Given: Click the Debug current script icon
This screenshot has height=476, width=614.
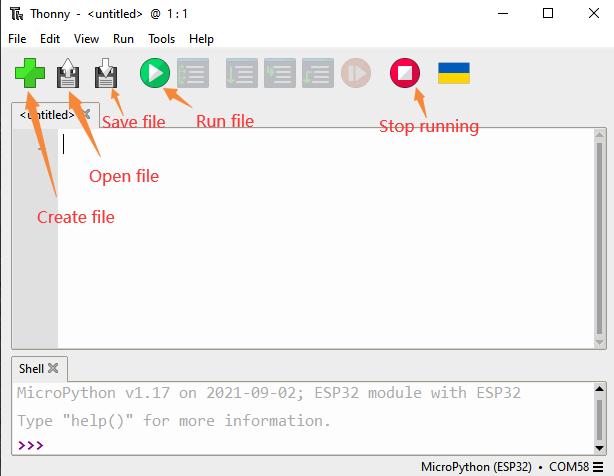Looking at the screenshot, I should pos(193,73).
